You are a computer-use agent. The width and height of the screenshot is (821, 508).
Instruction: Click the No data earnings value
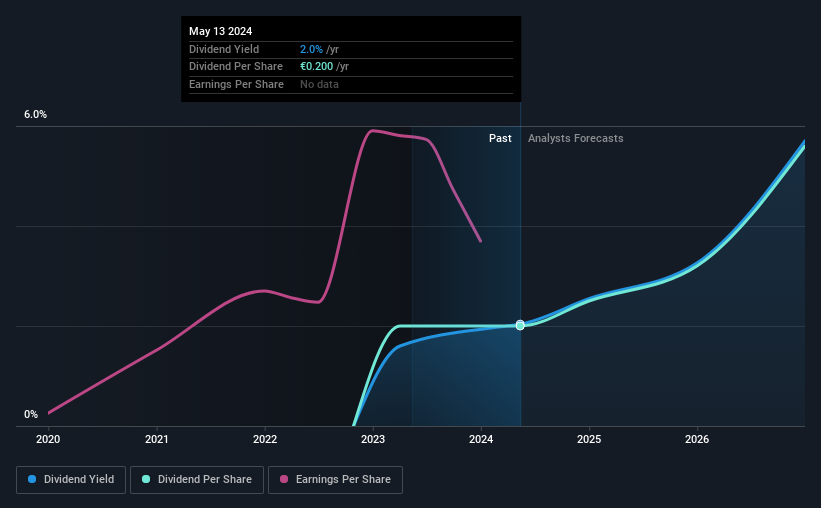point(319,84)
